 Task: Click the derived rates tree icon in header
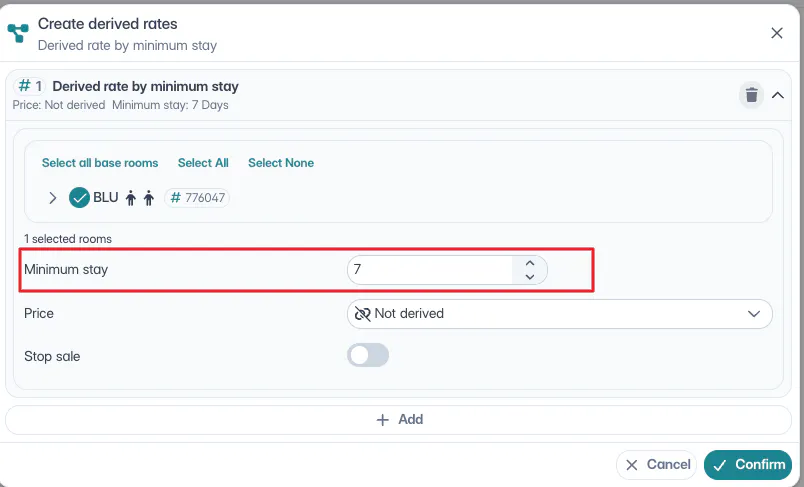(18, 33)
